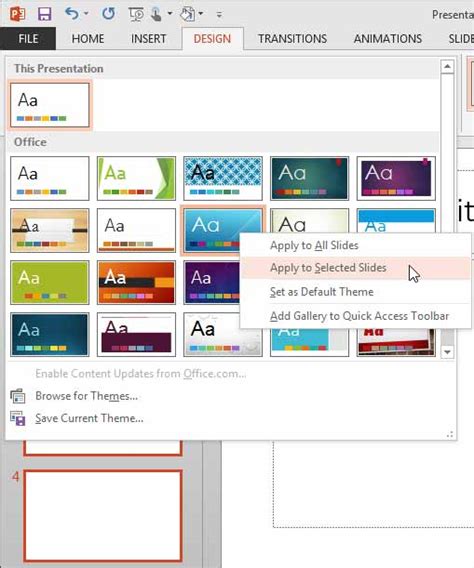Viewport: 474px width, 568px height.
Task: Save the presentation with the floppy disk icon
Action: 45,14
